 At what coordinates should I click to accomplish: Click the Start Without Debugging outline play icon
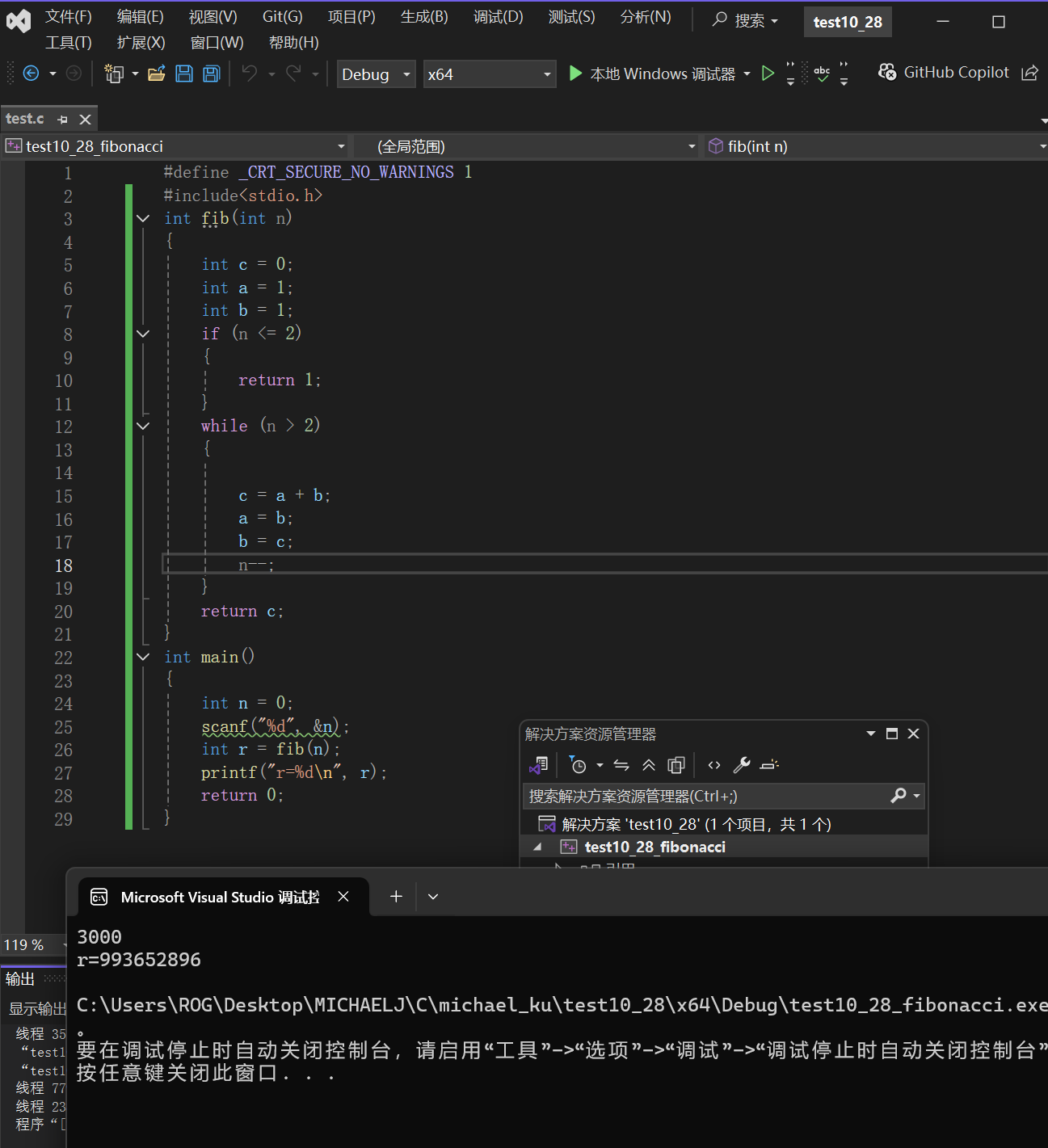coord(768,74)
